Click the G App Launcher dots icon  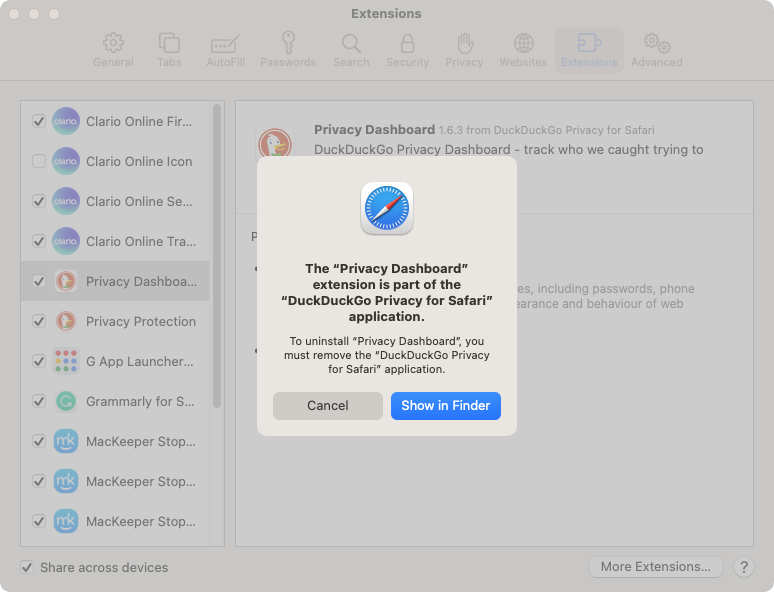(66, 361)
